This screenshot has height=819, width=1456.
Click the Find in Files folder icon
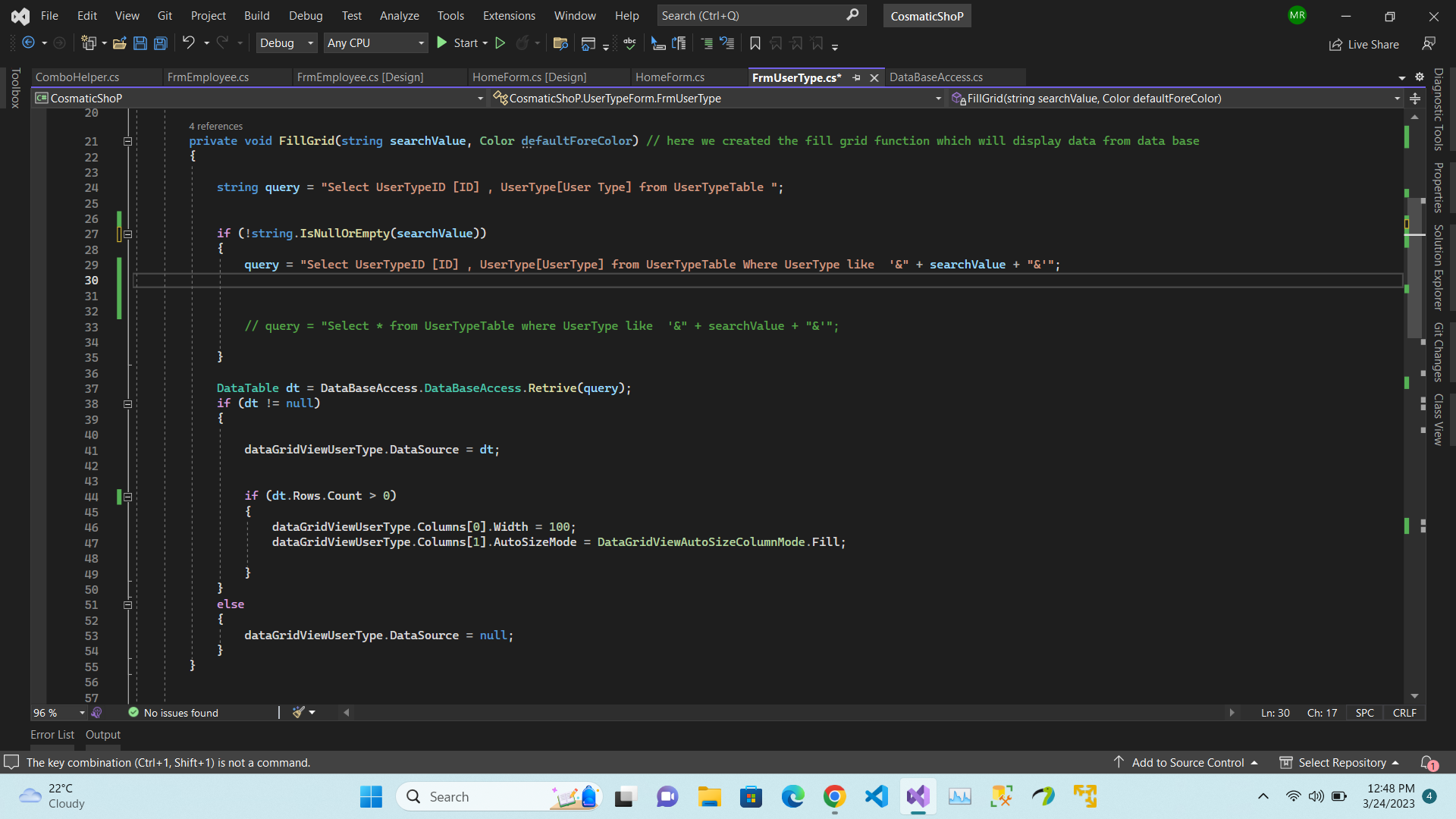point(560,43)
